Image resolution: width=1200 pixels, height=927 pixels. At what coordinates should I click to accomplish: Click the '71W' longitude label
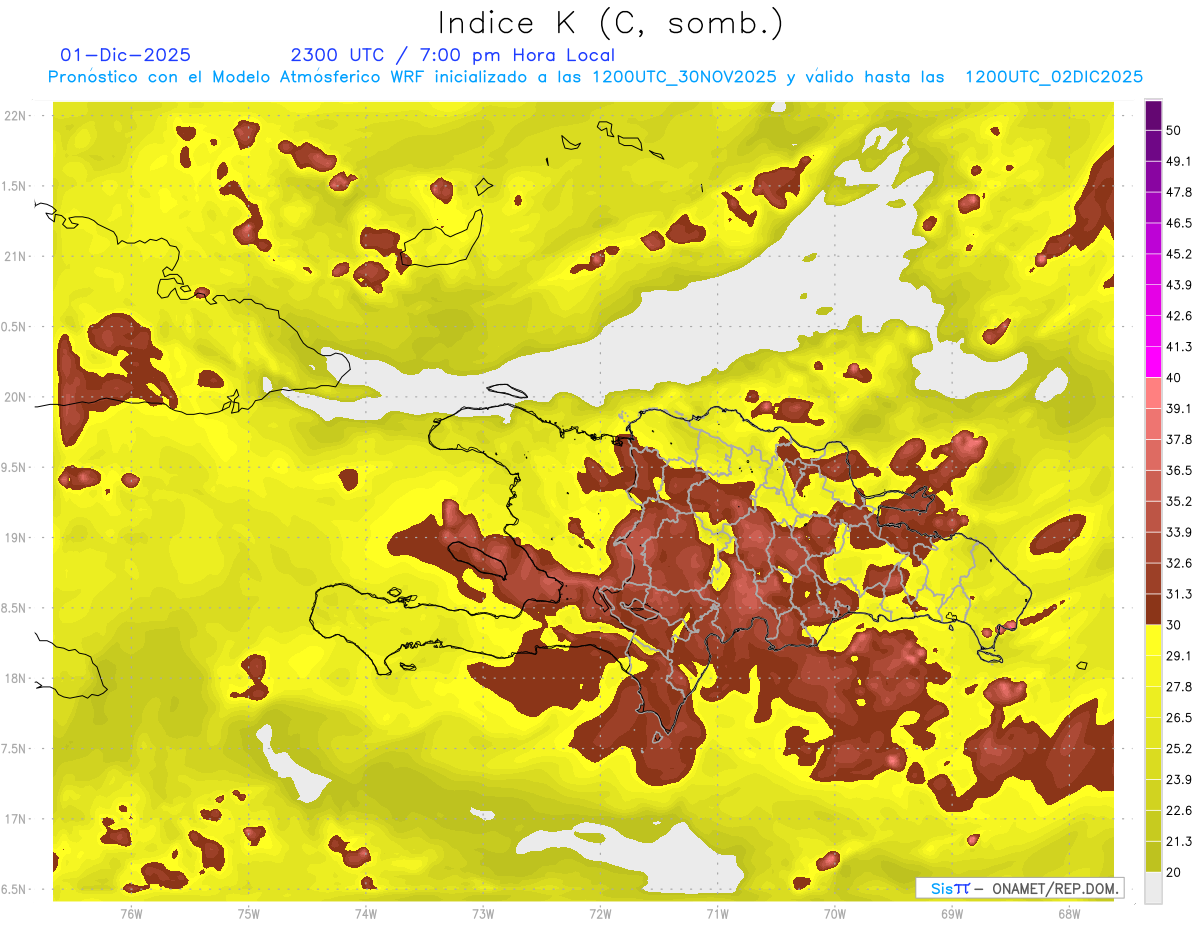(717, 914)
